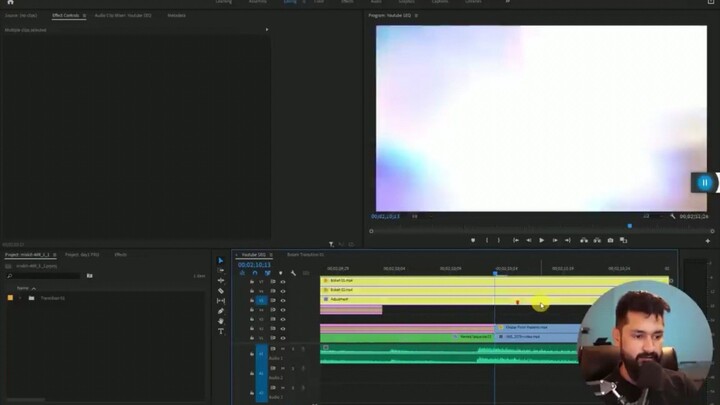Select the Selection tool
The image size is (720, 405).
[220, 260]
